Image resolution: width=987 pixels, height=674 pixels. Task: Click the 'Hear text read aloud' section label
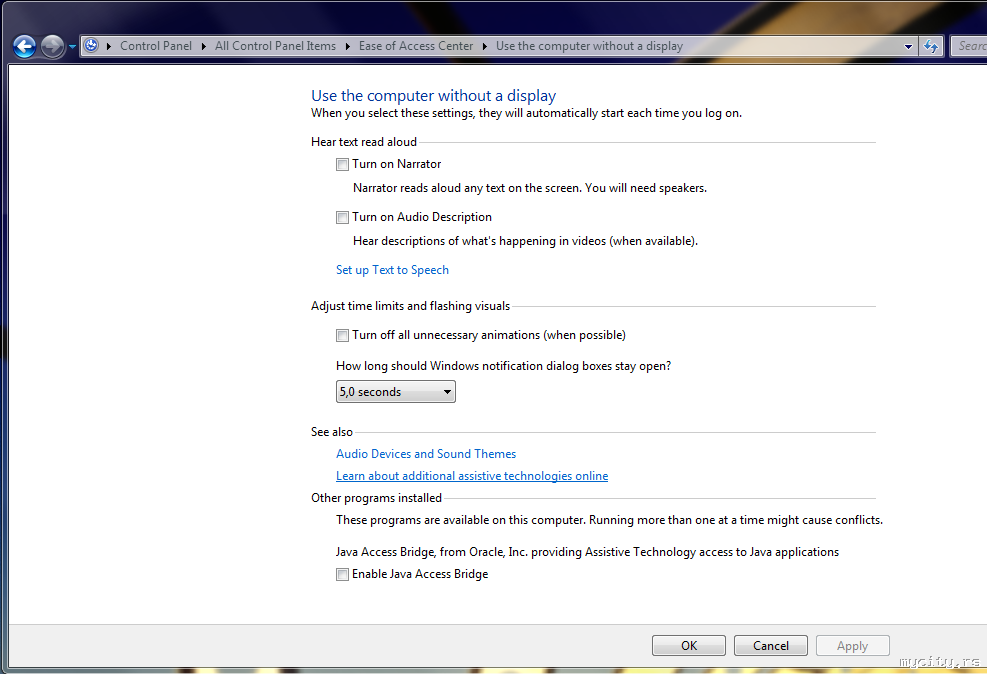364,142
